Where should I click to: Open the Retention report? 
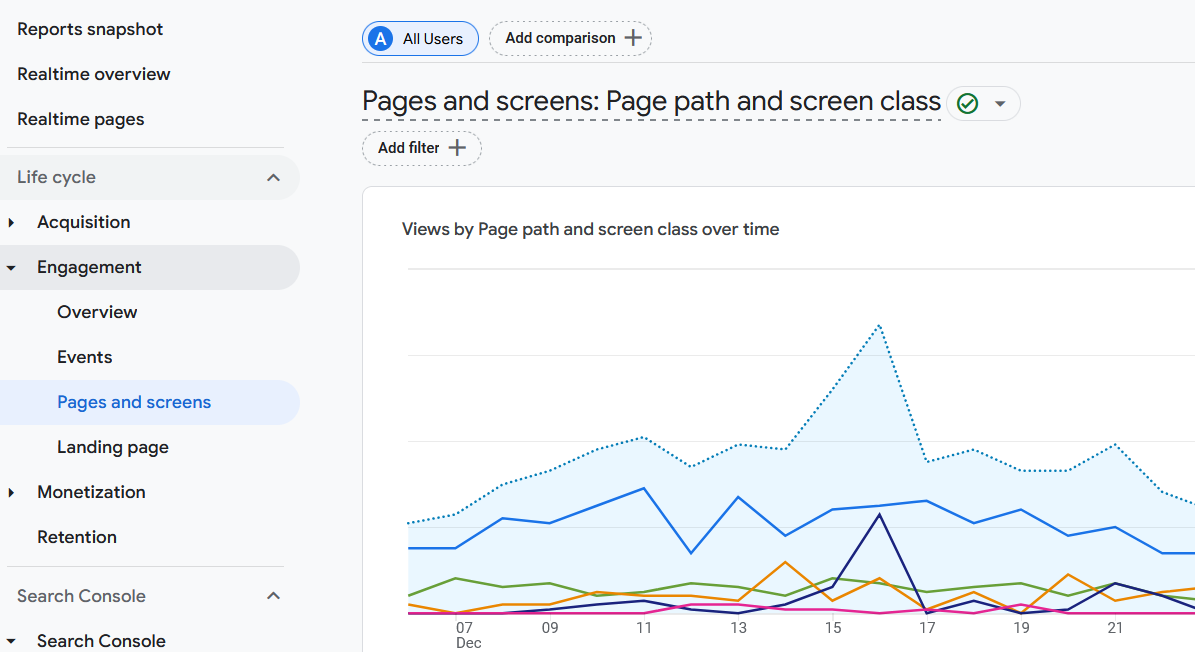pyautogui.click(x=77, y=537)
